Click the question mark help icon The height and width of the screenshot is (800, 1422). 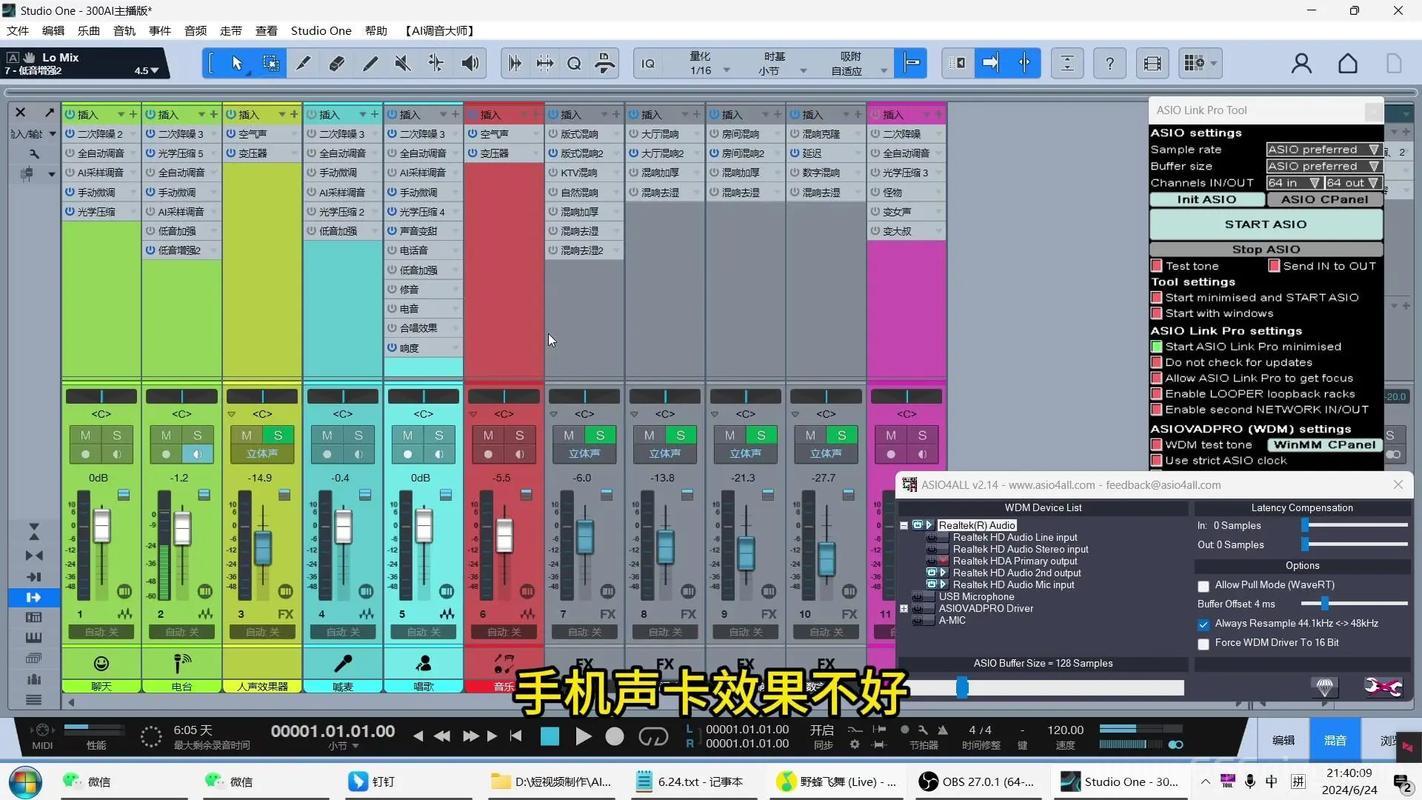[1110, 63]
